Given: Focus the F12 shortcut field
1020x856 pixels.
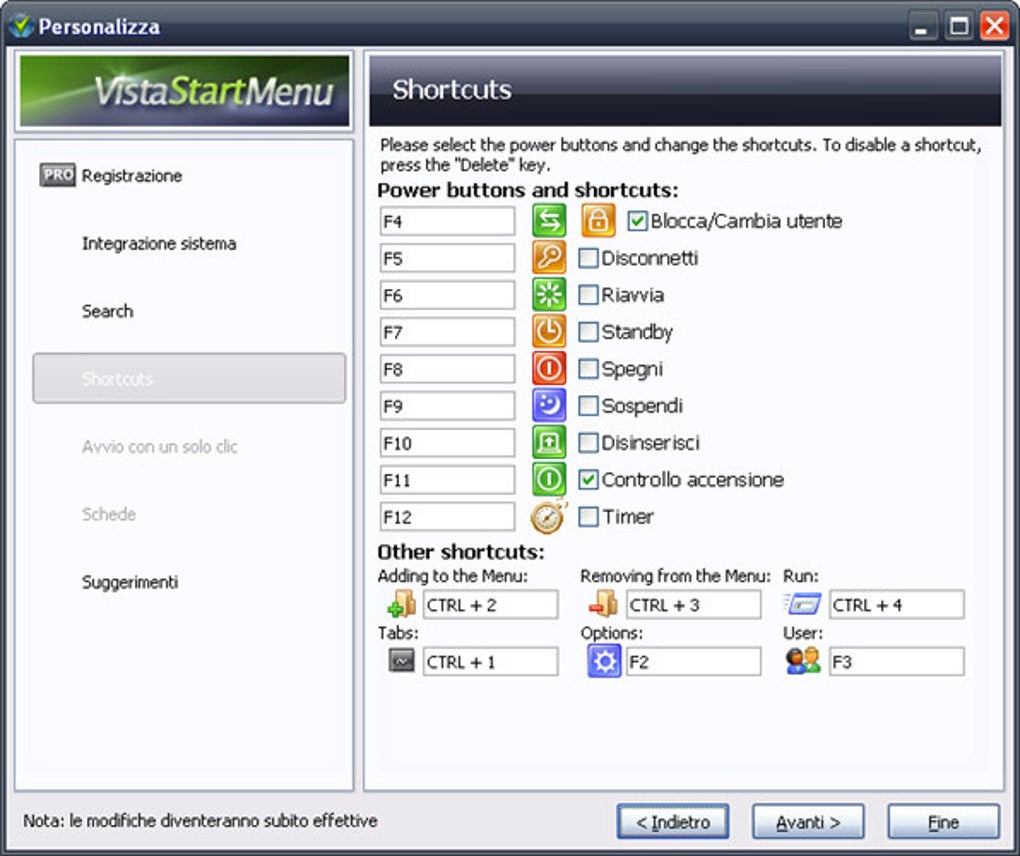Looking at the screenshot, I should point(448,517).
